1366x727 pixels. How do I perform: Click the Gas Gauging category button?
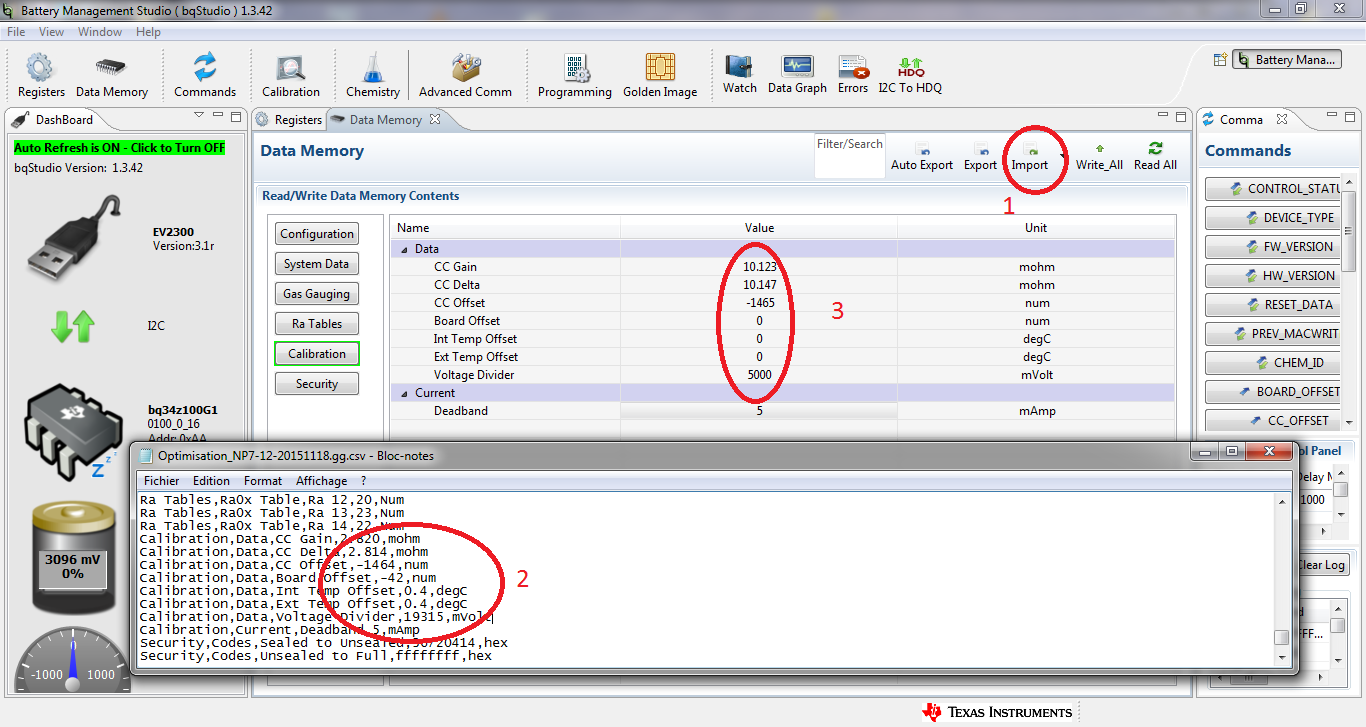[317, 294]
